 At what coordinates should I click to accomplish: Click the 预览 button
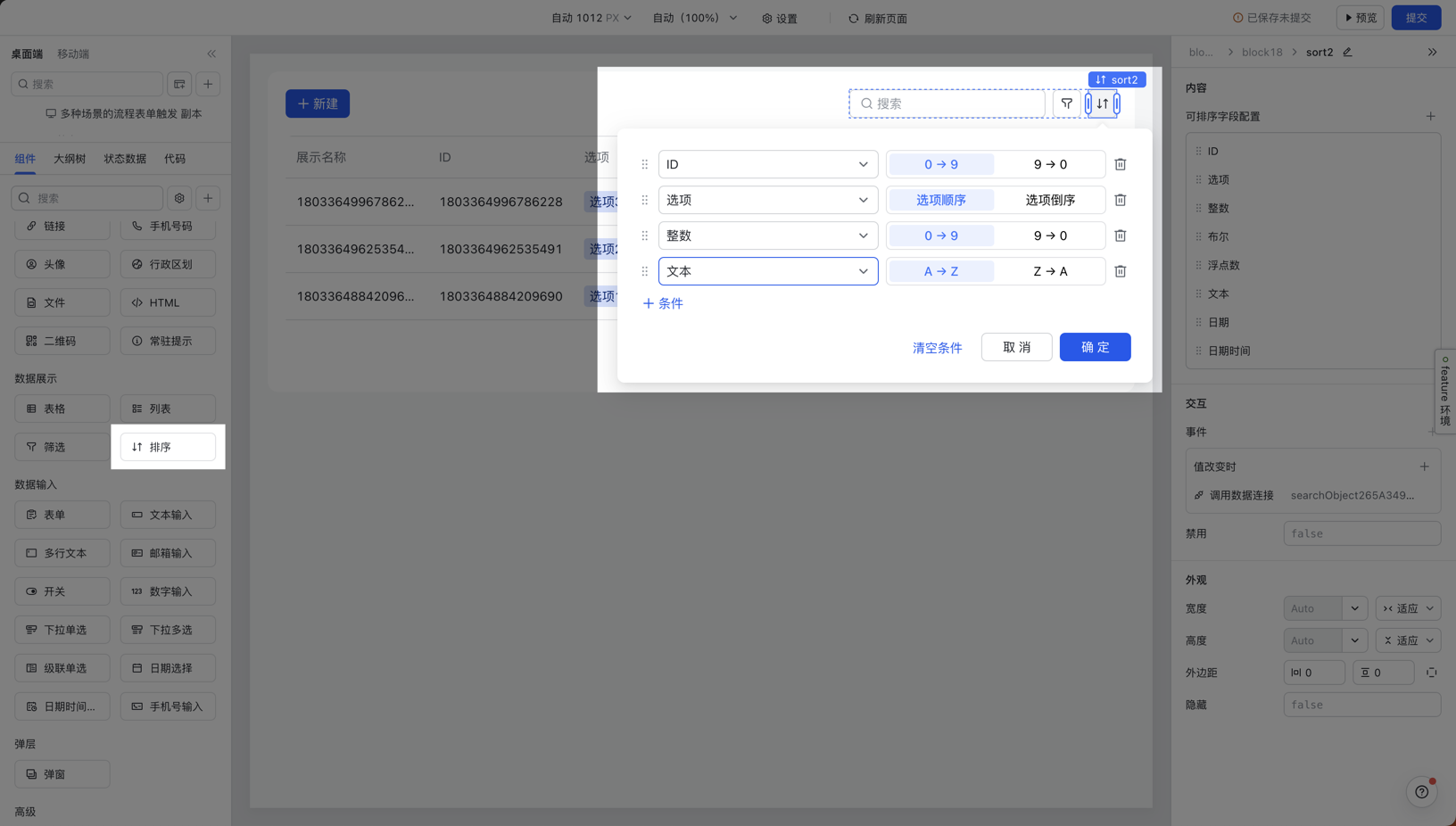click(1361, 18)
